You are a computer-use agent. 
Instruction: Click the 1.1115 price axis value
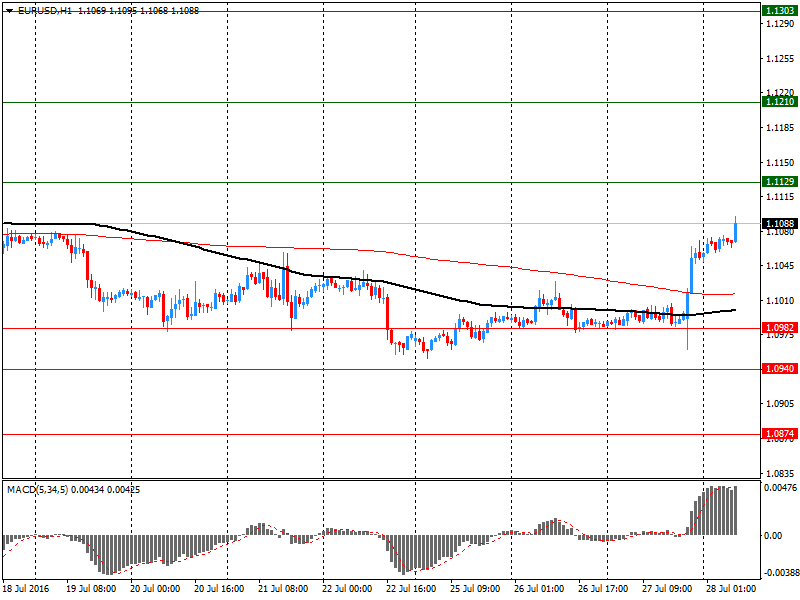pos(780,197)
